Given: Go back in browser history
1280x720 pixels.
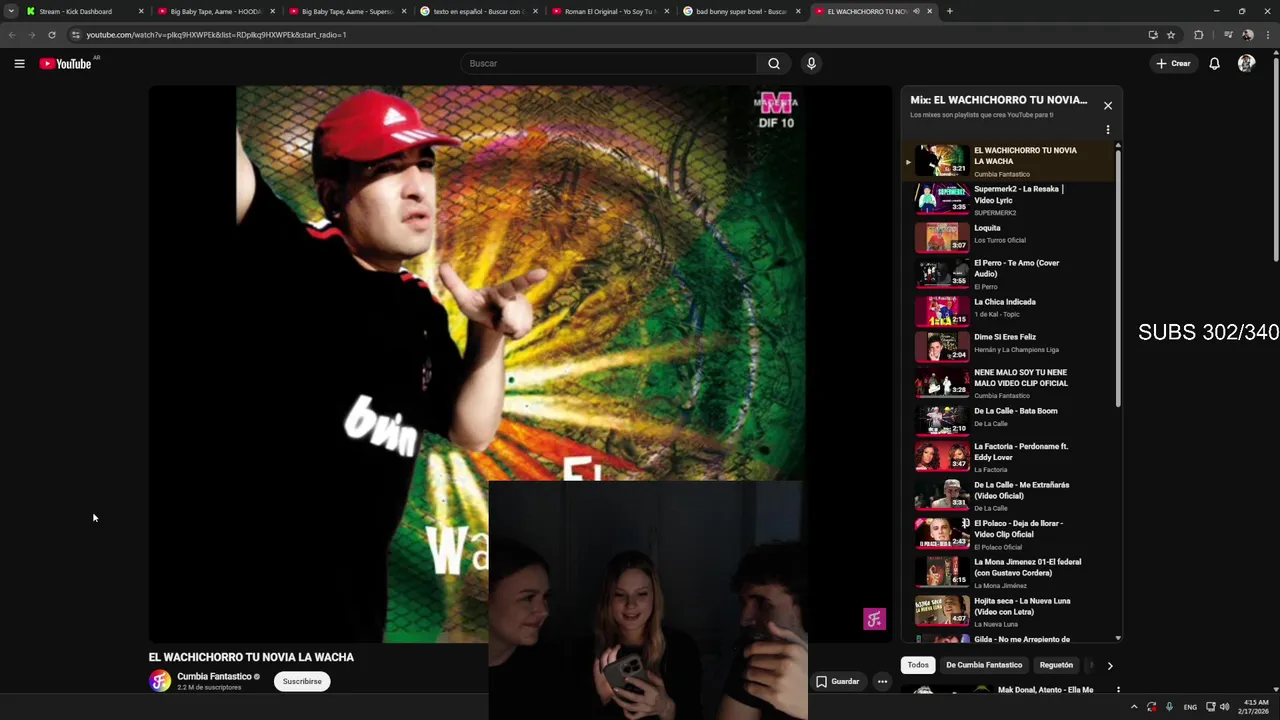Looking at the screenshot, I should (12, 34).
